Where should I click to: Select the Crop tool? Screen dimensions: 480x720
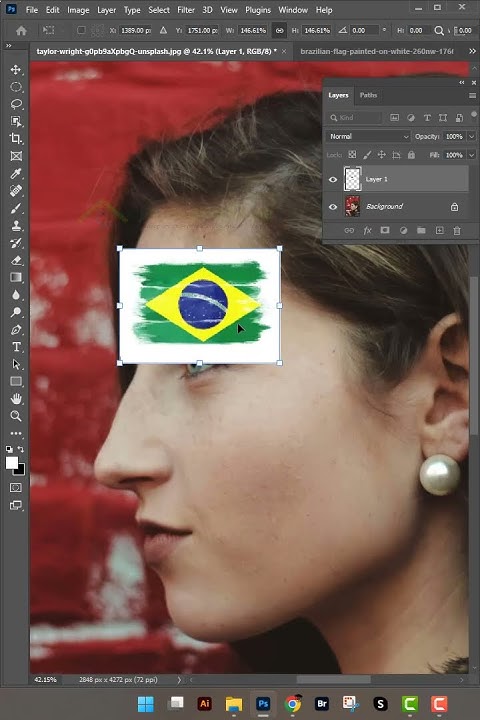16,139
